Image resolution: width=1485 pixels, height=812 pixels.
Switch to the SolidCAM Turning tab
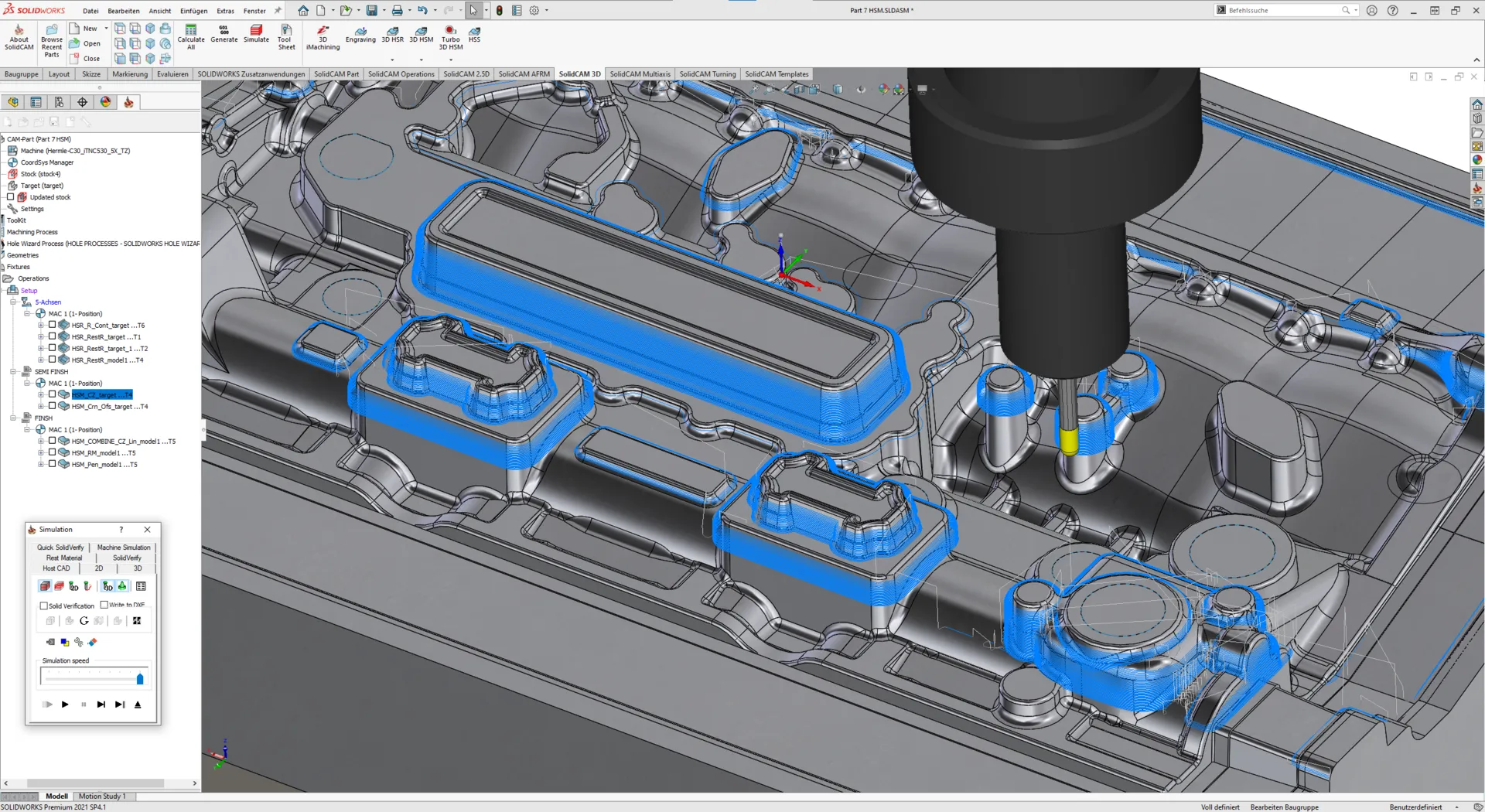(x=707, y=73)
